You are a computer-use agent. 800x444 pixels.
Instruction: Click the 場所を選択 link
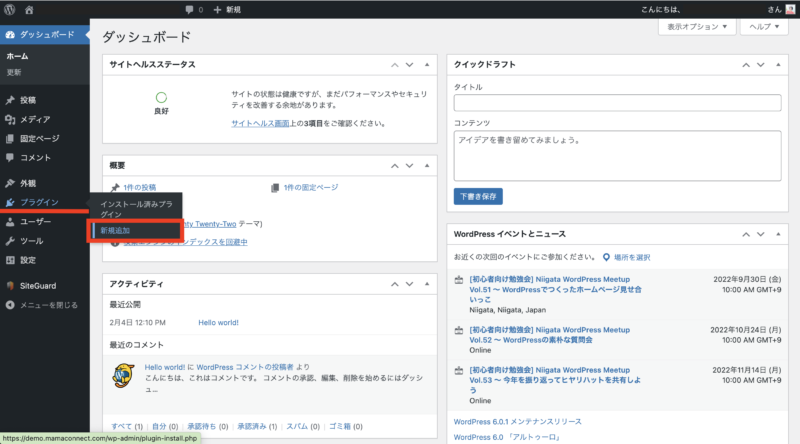632,258
